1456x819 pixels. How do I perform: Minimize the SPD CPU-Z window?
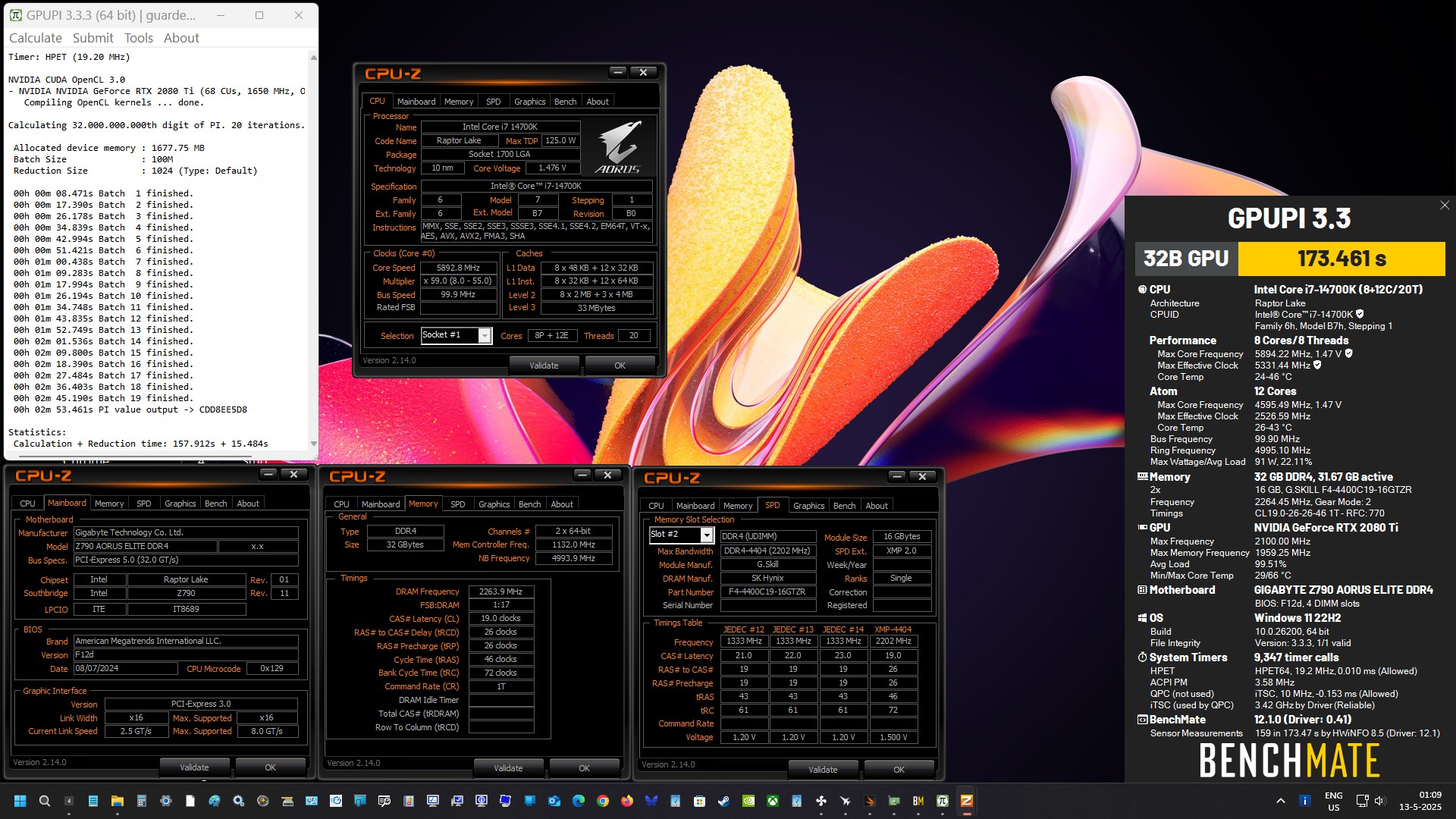point(897,476)
